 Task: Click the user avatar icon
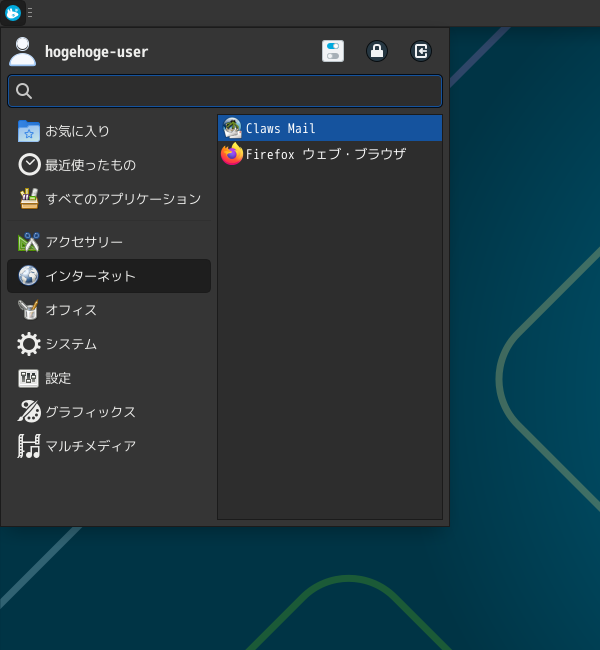22,51
